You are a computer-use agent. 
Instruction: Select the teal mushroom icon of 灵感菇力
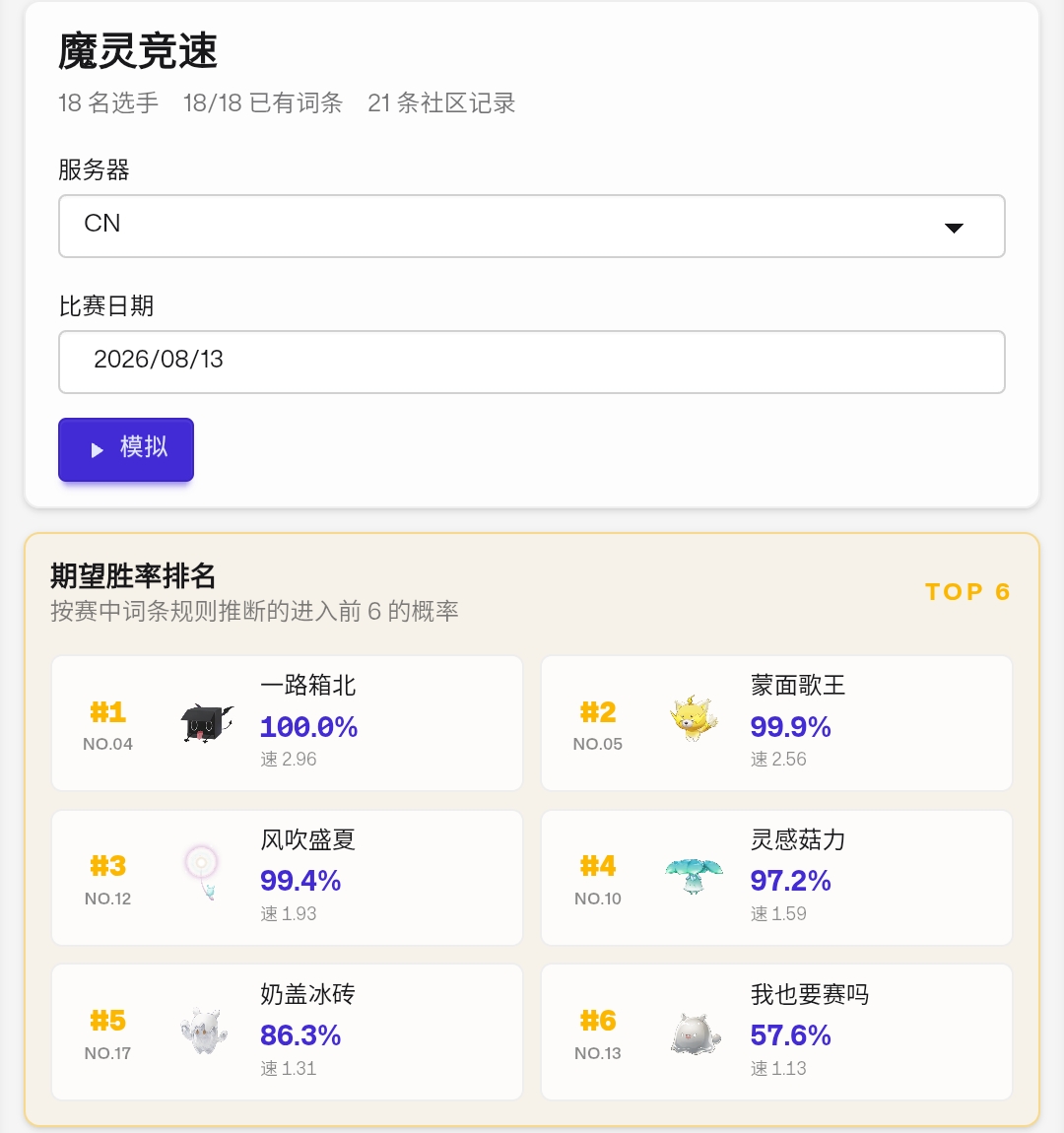click(x=694, y=876)
